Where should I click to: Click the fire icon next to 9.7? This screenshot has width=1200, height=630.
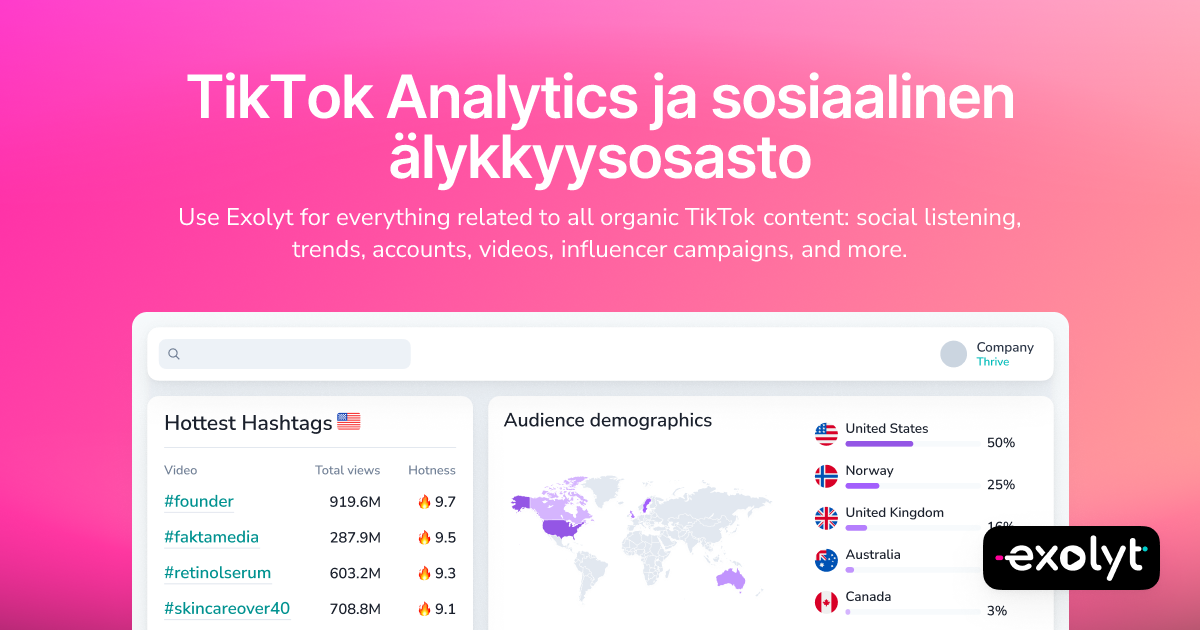click(424, 502)
